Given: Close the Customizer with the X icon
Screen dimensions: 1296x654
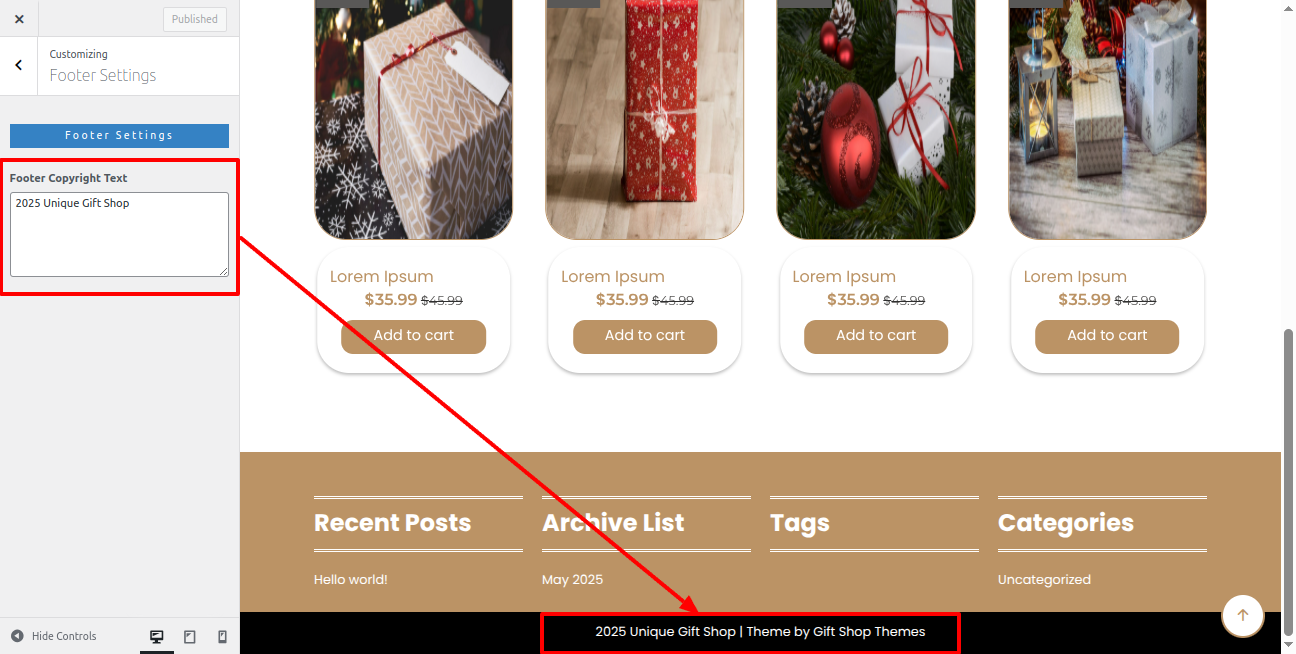Looking at the screenshot, I should [19, 19].
